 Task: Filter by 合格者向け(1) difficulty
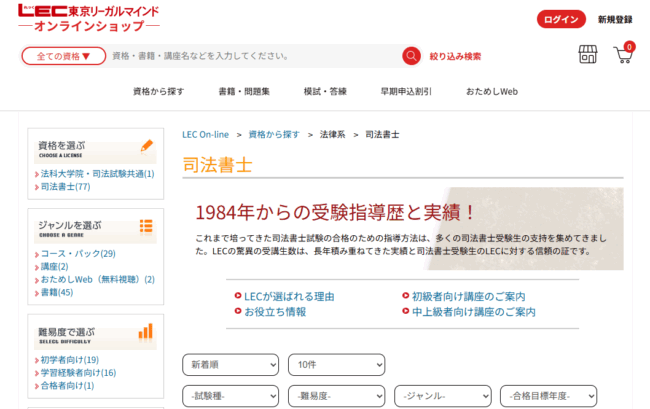tap(67, 386)
